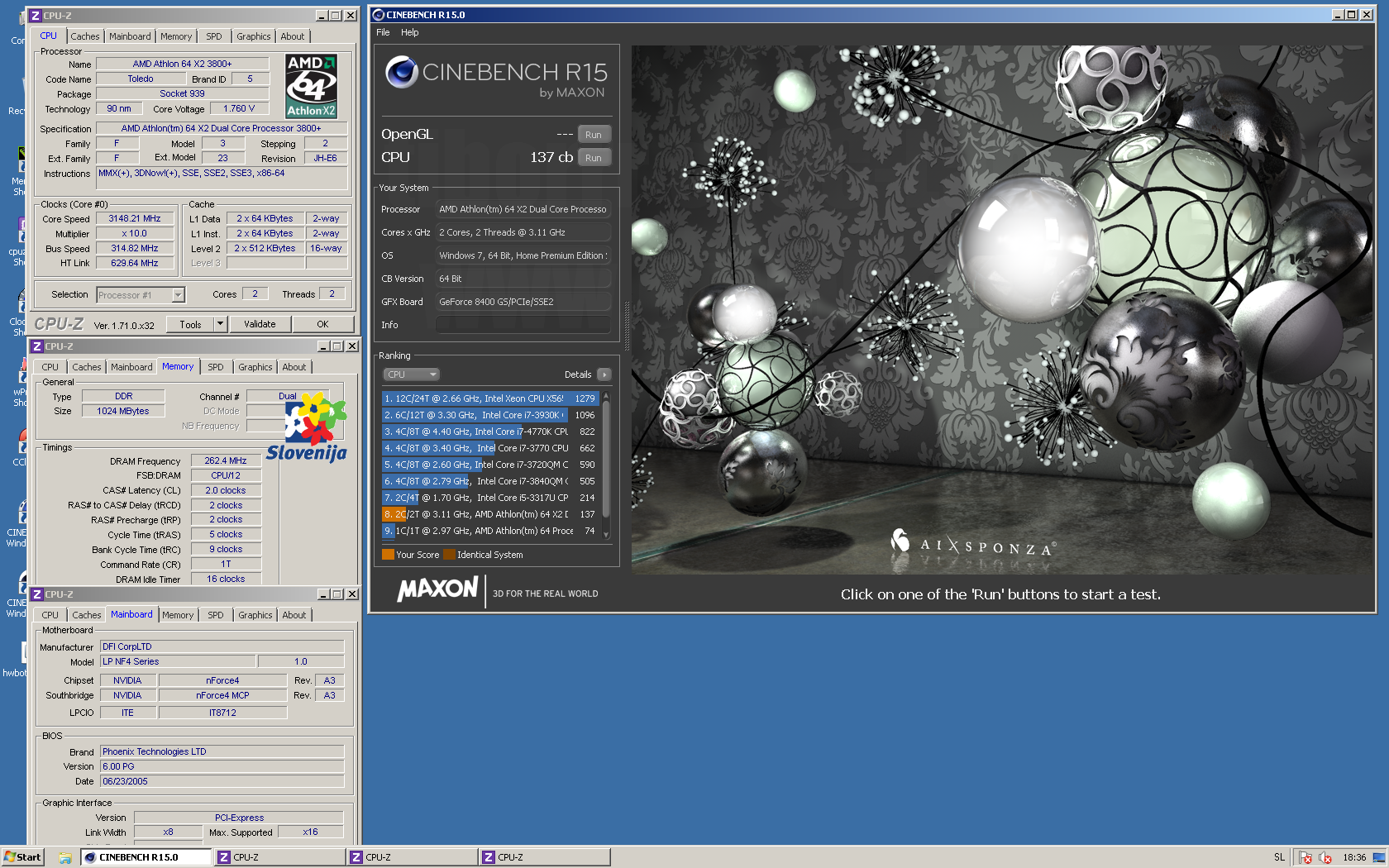Image resolution: width=1389 pixels, height=868 pixels.
Task: Click the SL language indicator in tray
Action: point(1279,857)
